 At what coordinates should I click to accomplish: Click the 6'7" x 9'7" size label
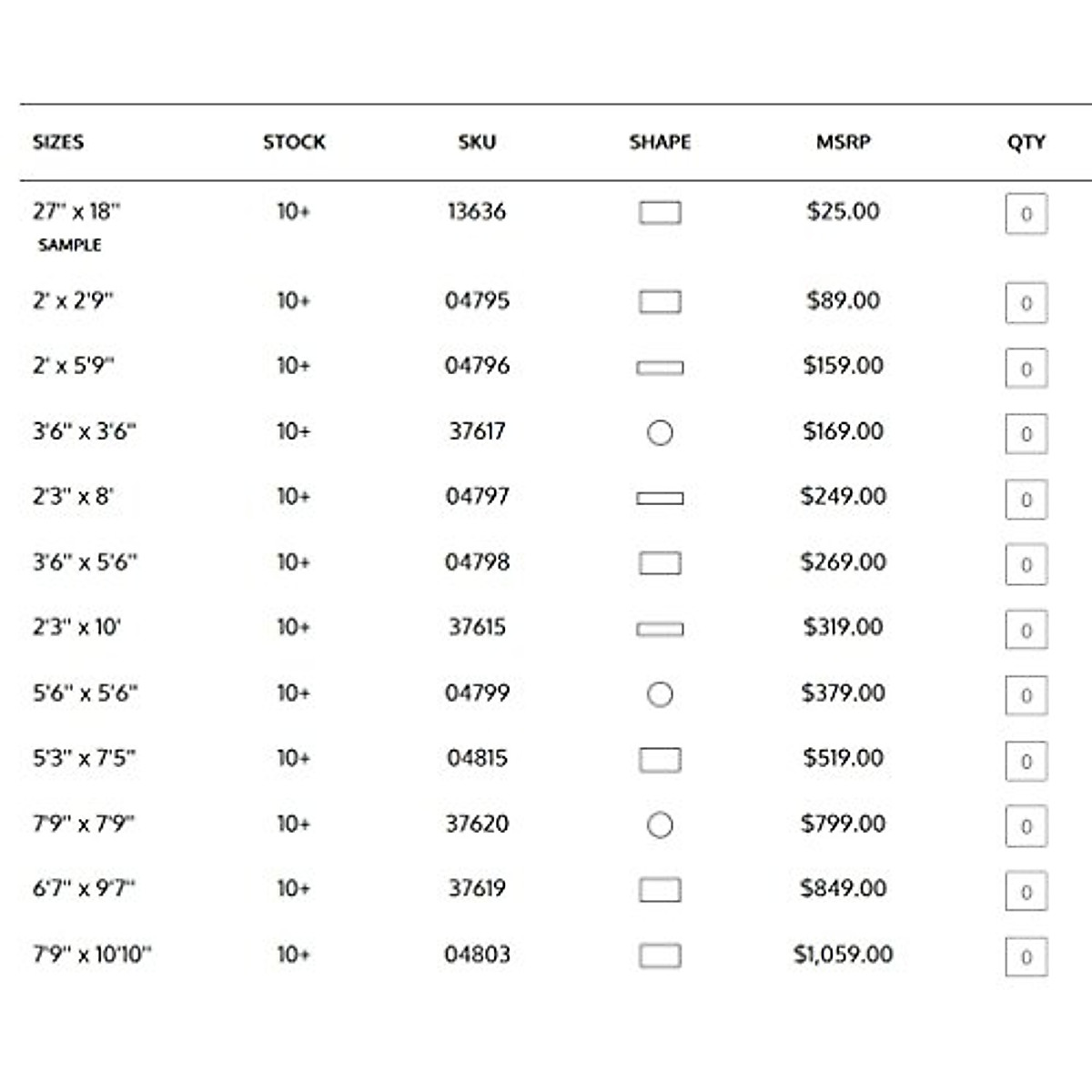coord(84,888)
